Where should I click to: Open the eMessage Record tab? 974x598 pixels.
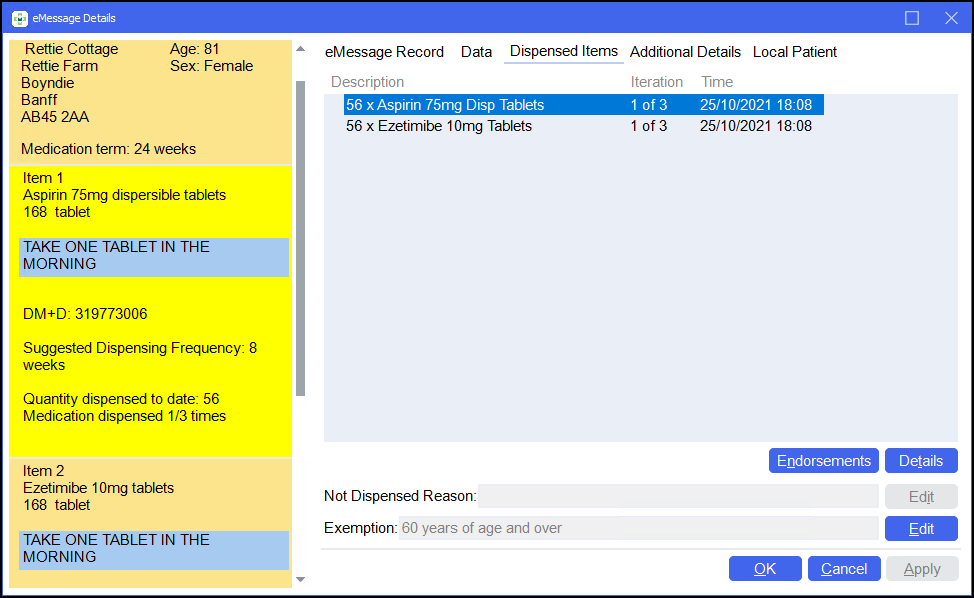tap(384, 52)
